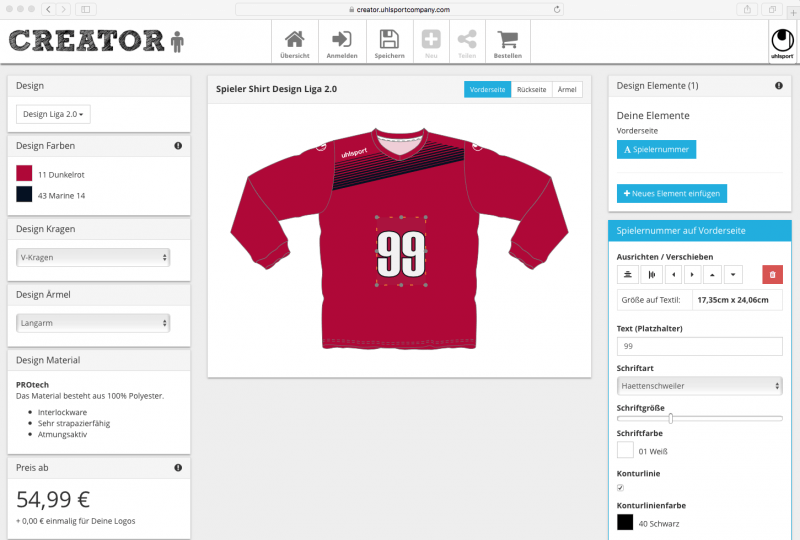Open the Übersicht home icon
This screenshot has height=540, width=800.
point(295,42)
